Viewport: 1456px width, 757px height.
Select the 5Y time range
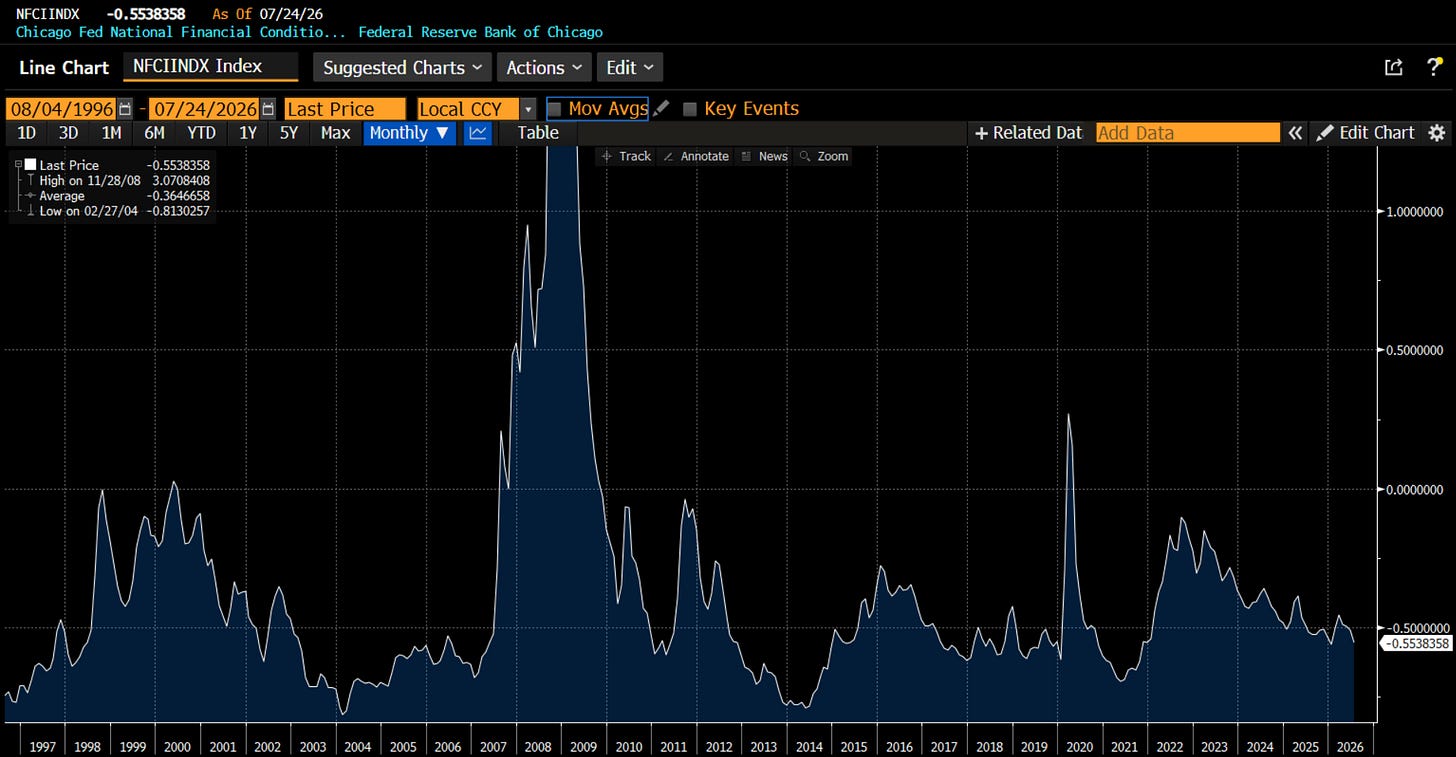pyautogui.click(x=289, y=133)
